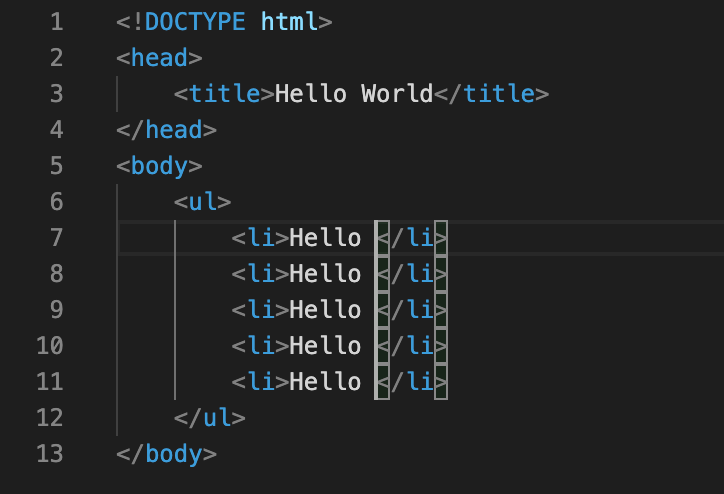The height and width of the screenshot is (494, 724).
Task: Click the opening ul tag
Action: [202, 201]
